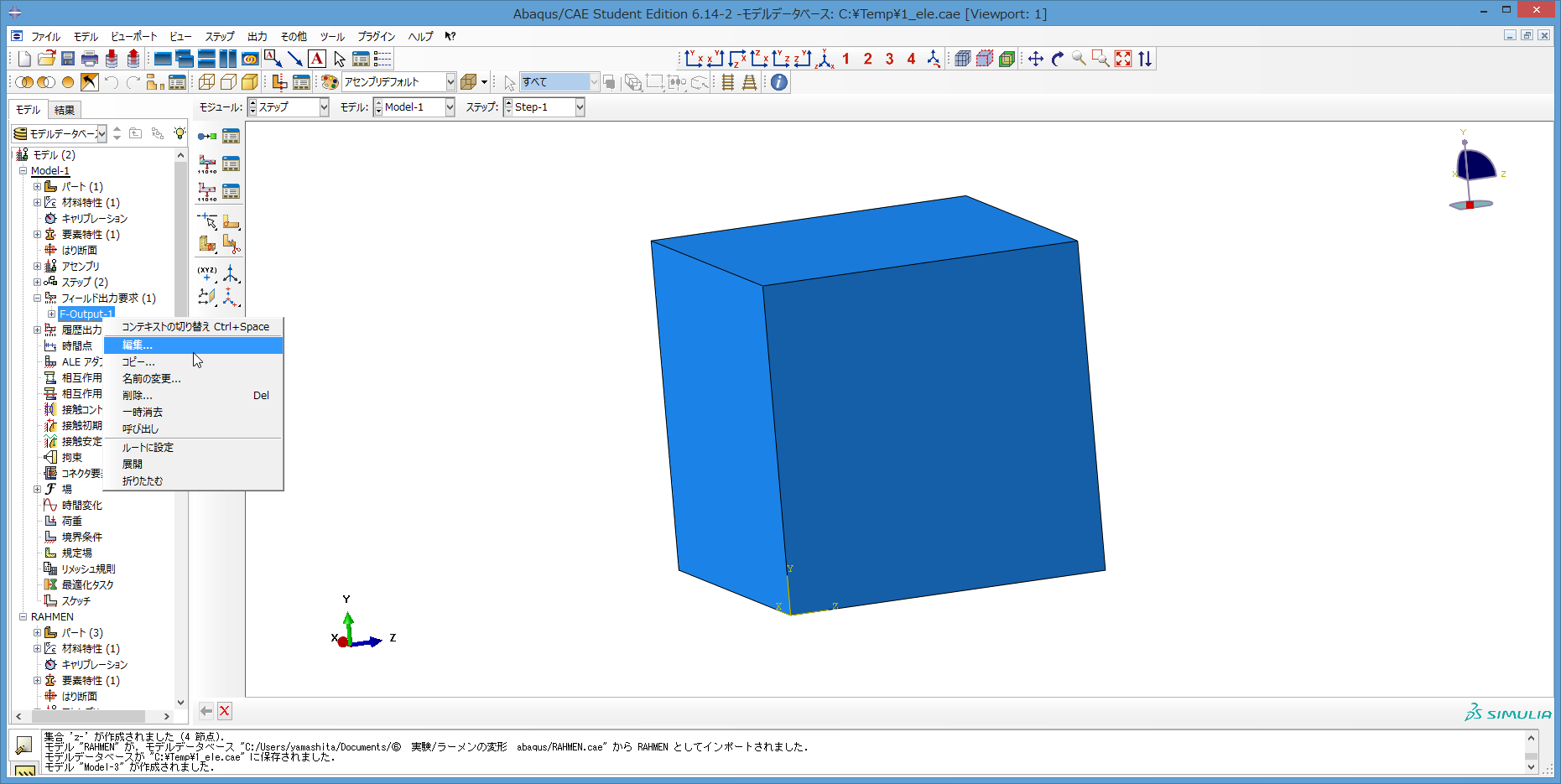Click message area scrollbar up arrow
This screenshot has height=784, width=1561.
point(1531,738)
